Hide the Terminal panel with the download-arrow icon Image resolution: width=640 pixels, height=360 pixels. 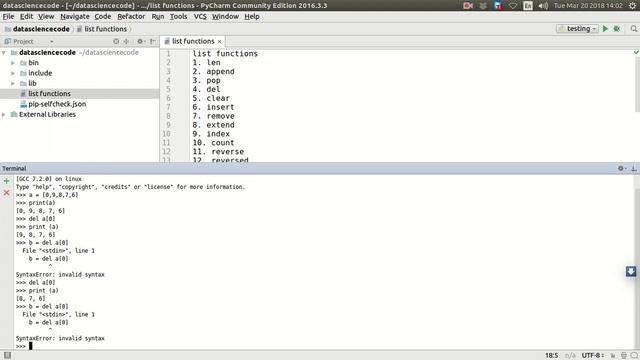(x=634, y=168)
